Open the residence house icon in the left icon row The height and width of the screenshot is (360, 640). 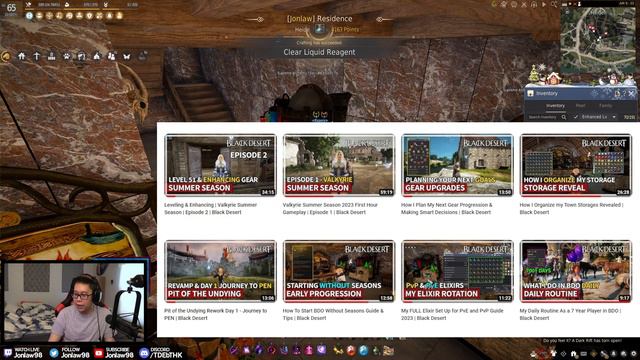22,56
